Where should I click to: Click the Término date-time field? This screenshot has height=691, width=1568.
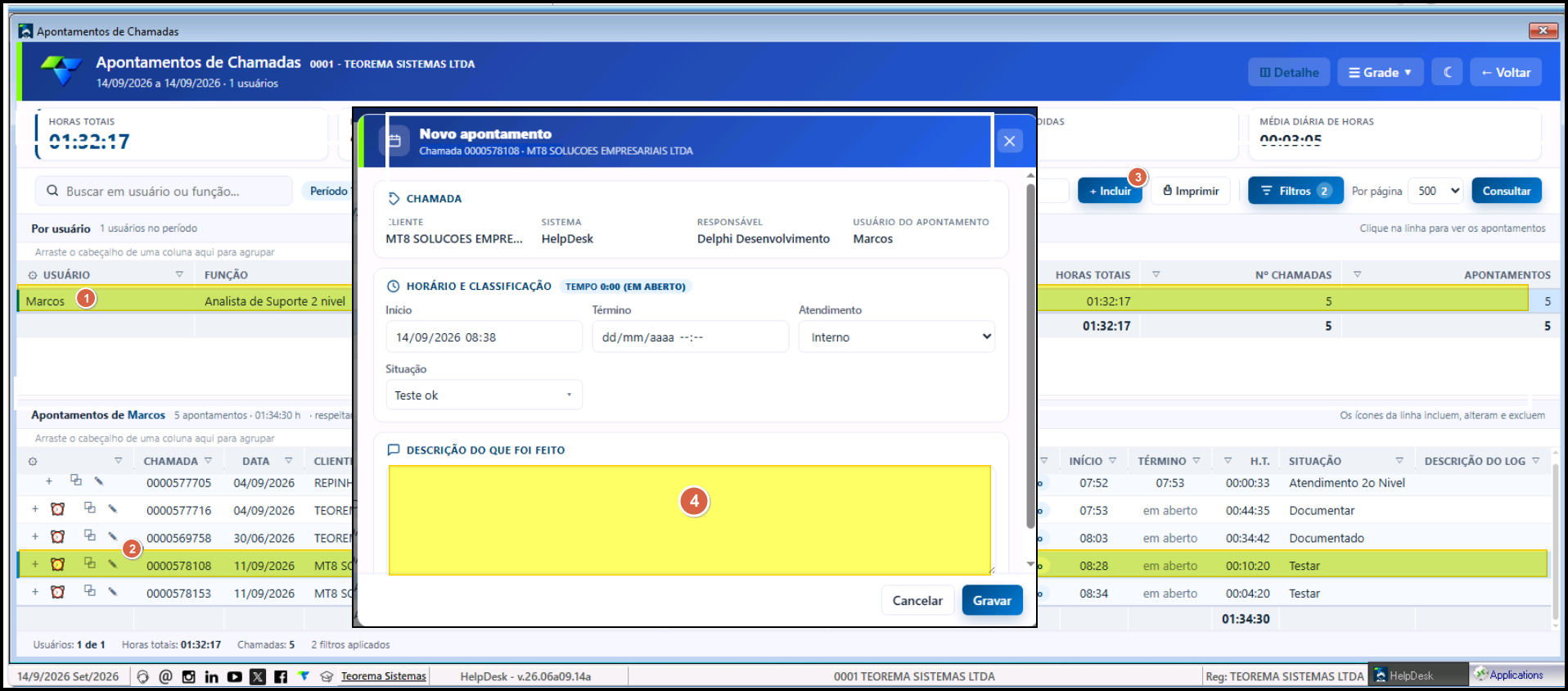(x=690, y=336)
